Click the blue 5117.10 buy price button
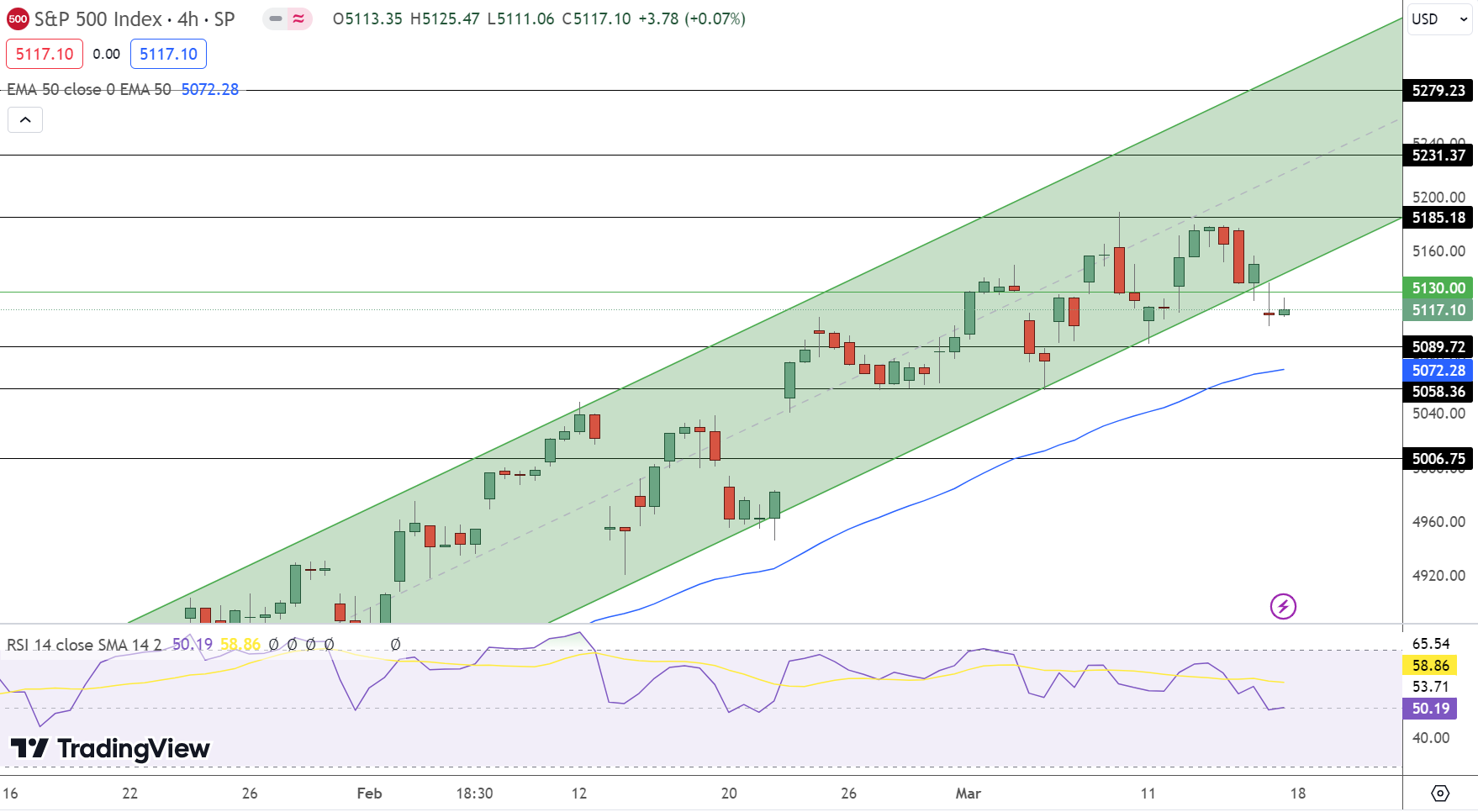This screenshot has width=1478, height=812. tap(168, 54)
